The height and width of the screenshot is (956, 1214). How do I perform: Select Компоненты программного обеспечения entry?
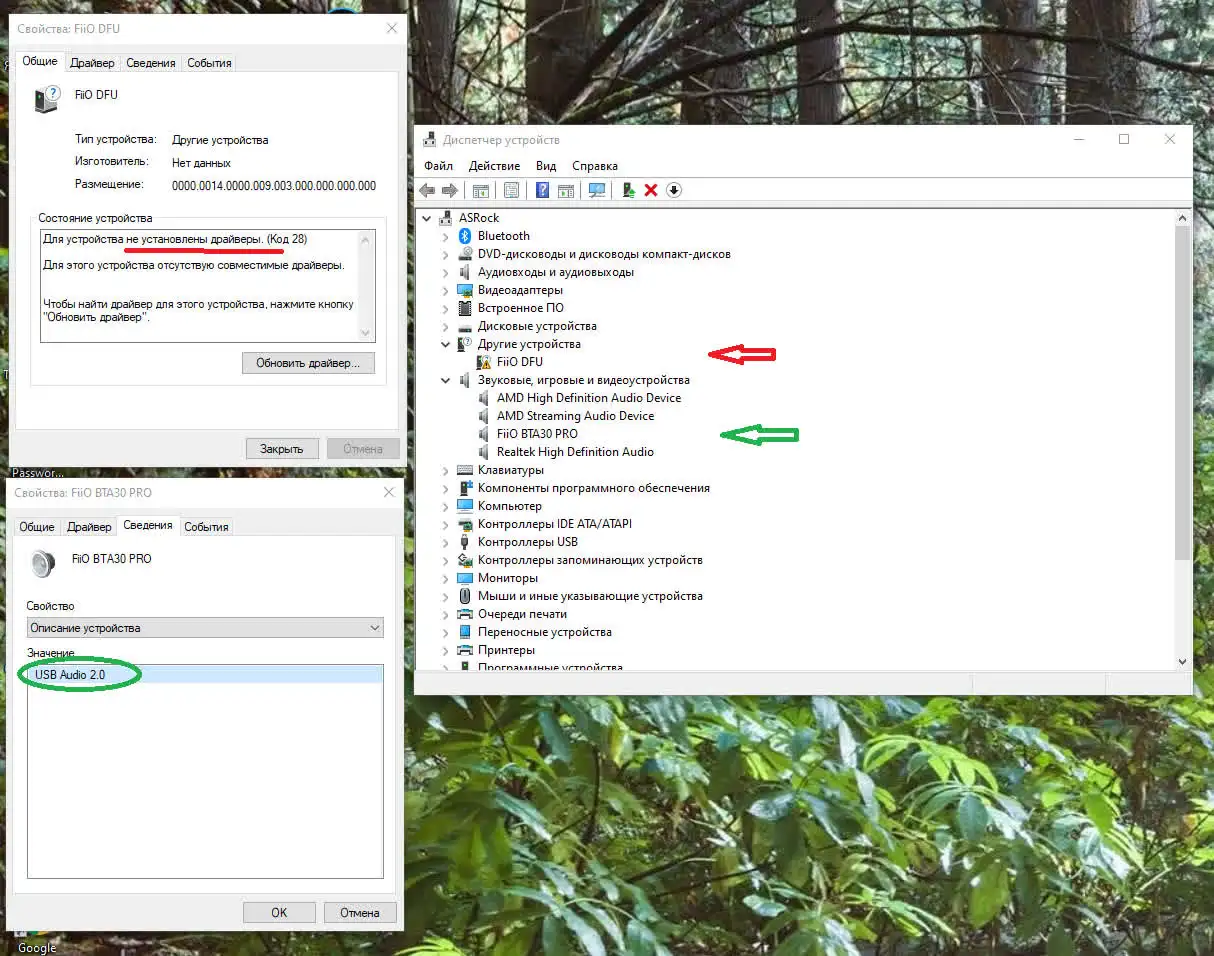tap(594, 488)
